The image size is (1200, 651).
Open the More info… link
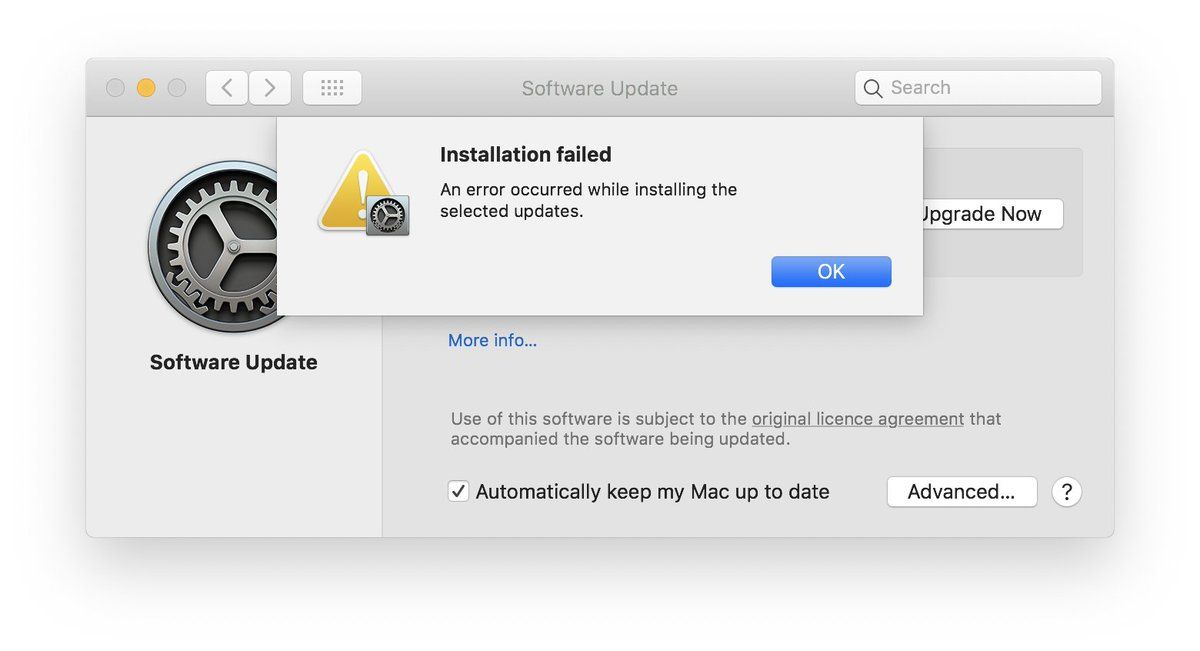492,341
